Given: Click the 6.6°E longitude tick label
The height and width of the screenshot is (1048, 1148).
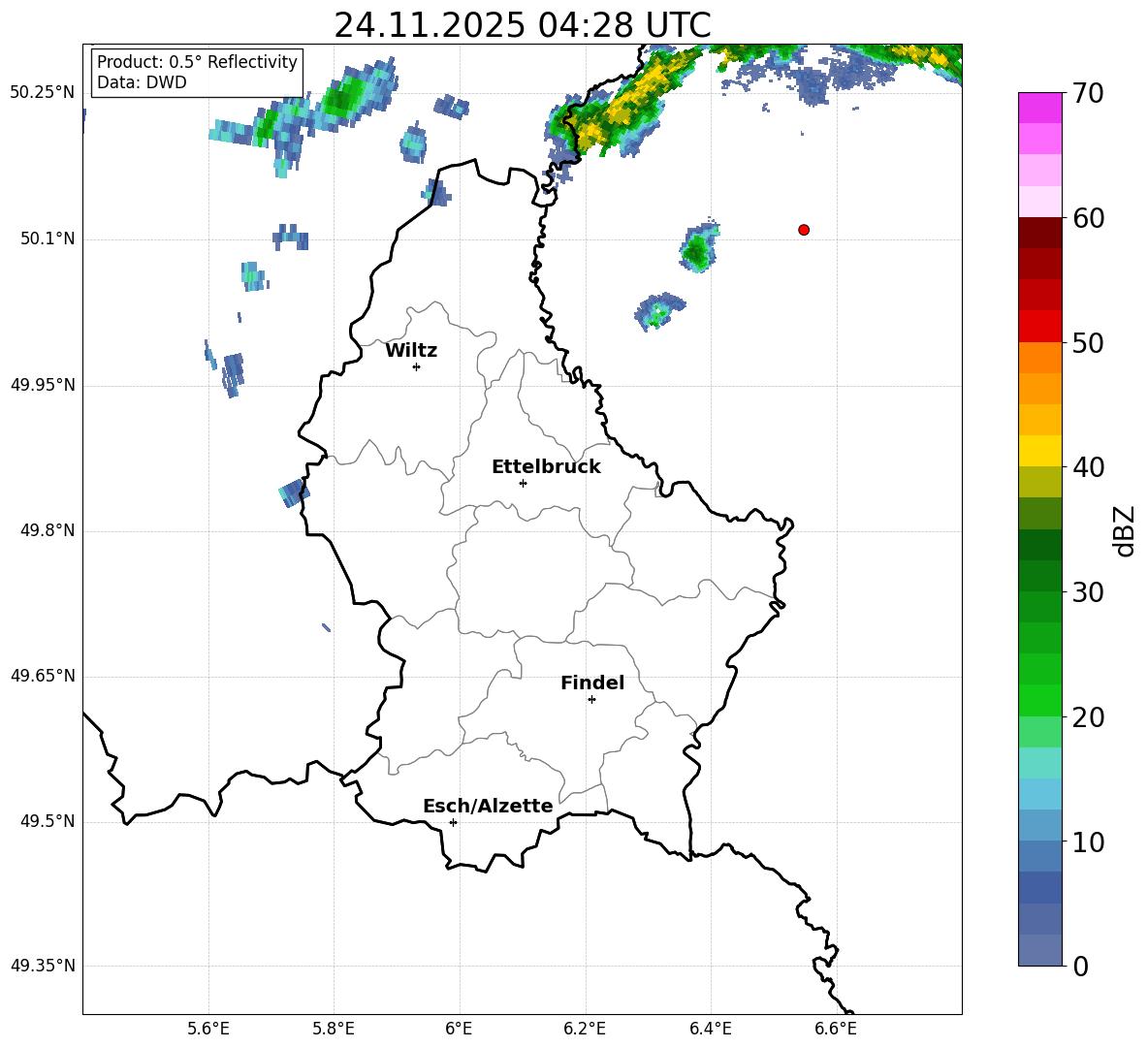Looking at the screenshot, I should [x=836, y=1029].
